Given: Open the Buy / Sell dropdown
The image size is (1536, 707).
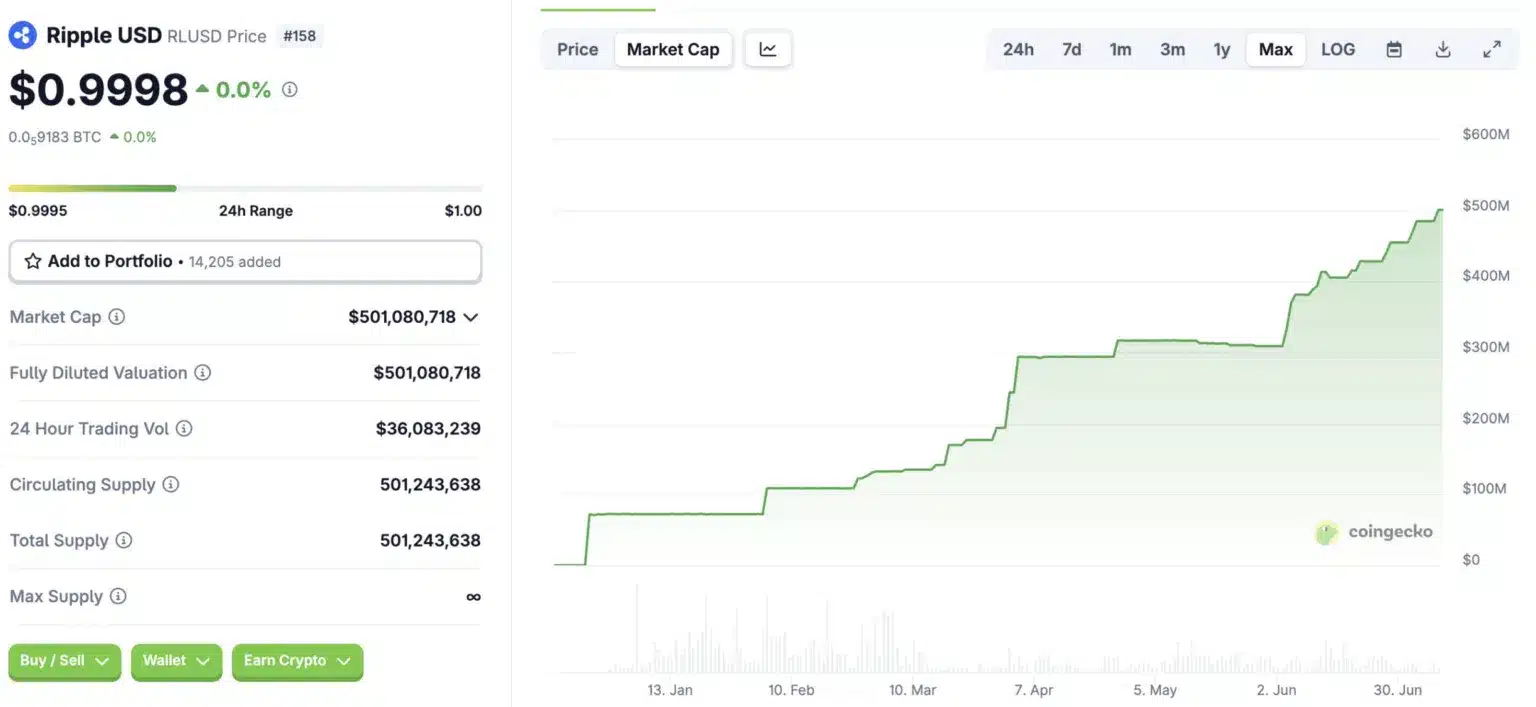Looking at the screenshot, I should 65,661.
